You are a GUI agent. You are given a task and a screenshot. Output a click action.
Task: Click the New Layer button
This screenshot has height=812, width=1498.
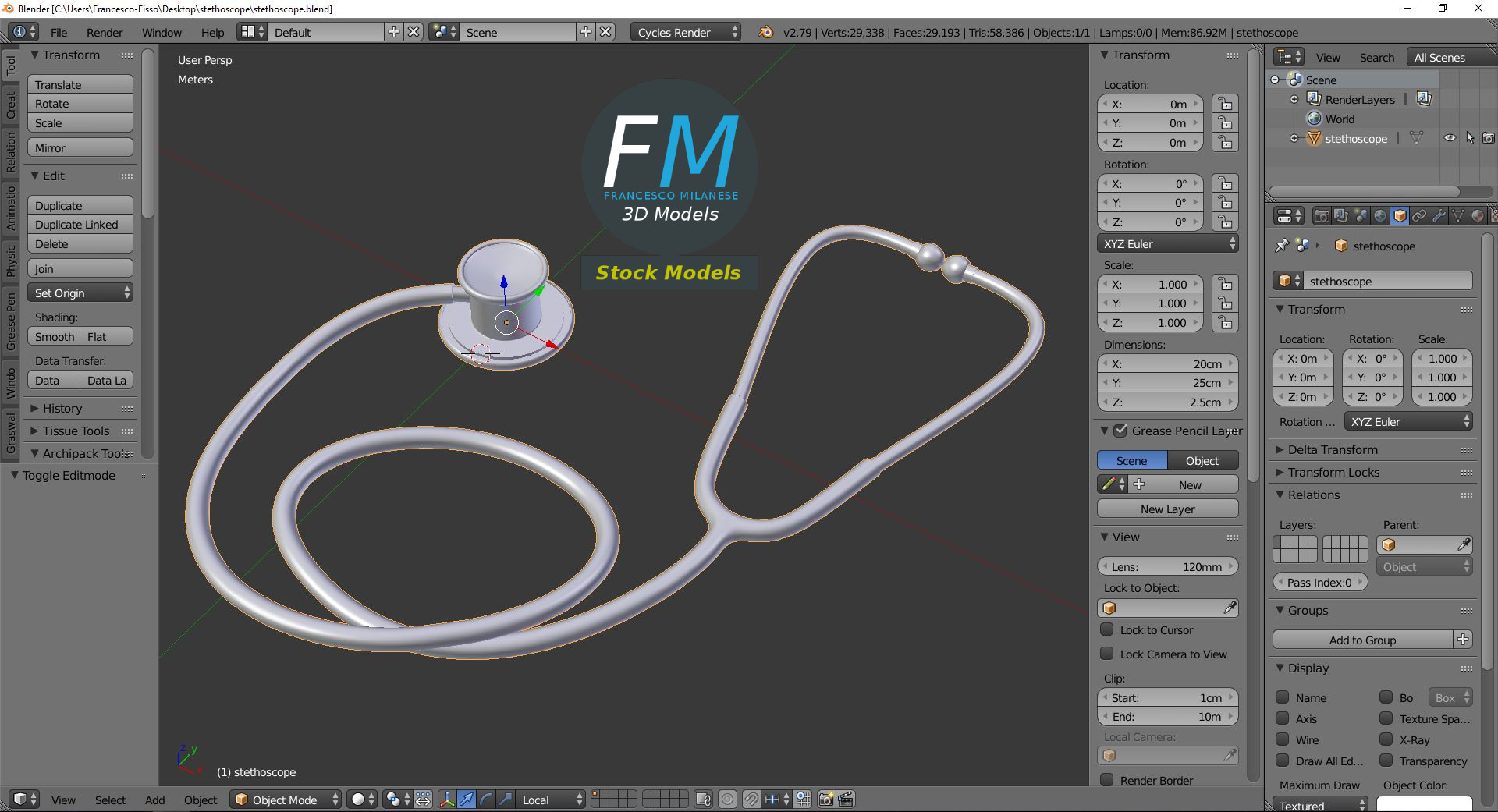(x=1167, y=509)
